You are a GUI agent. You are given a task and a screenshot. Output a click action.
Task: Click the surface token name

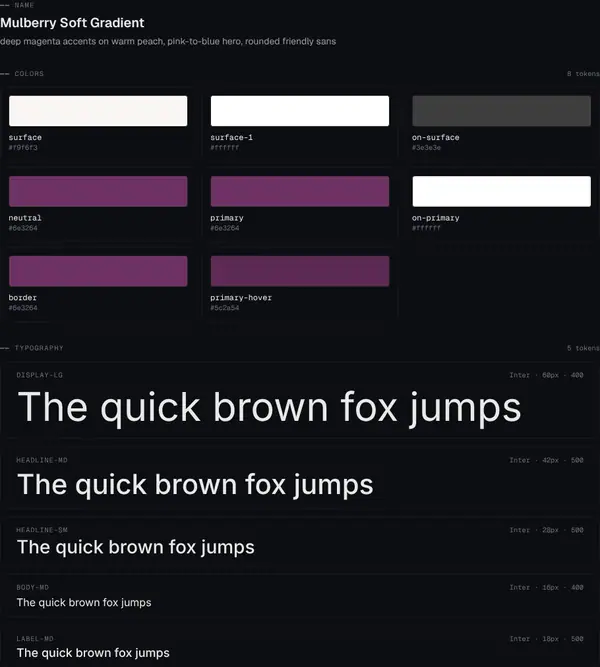25,137
